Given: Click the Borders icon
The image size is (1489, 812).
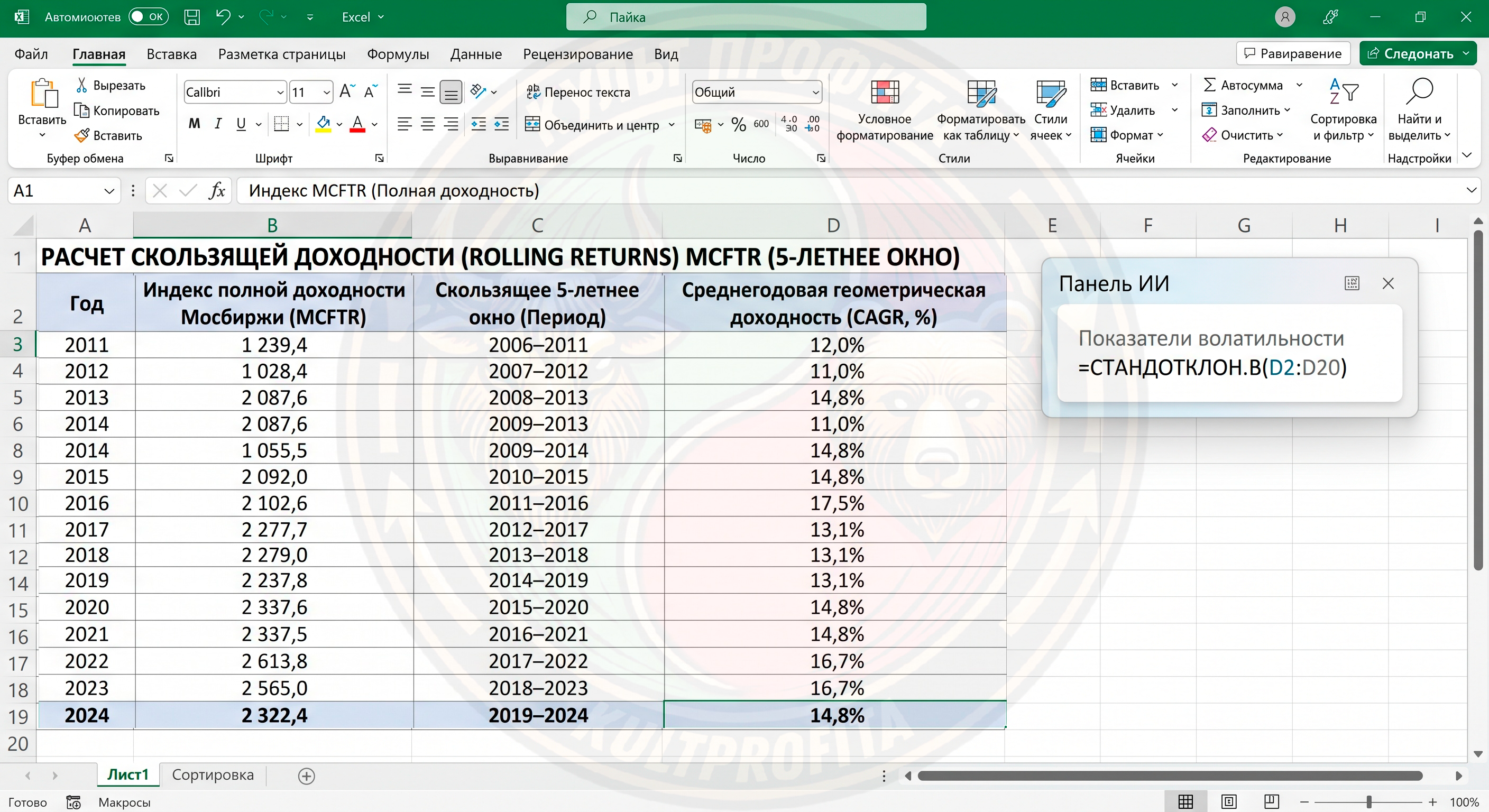Looking at the screenshot, I should click(x=281, y=124).
